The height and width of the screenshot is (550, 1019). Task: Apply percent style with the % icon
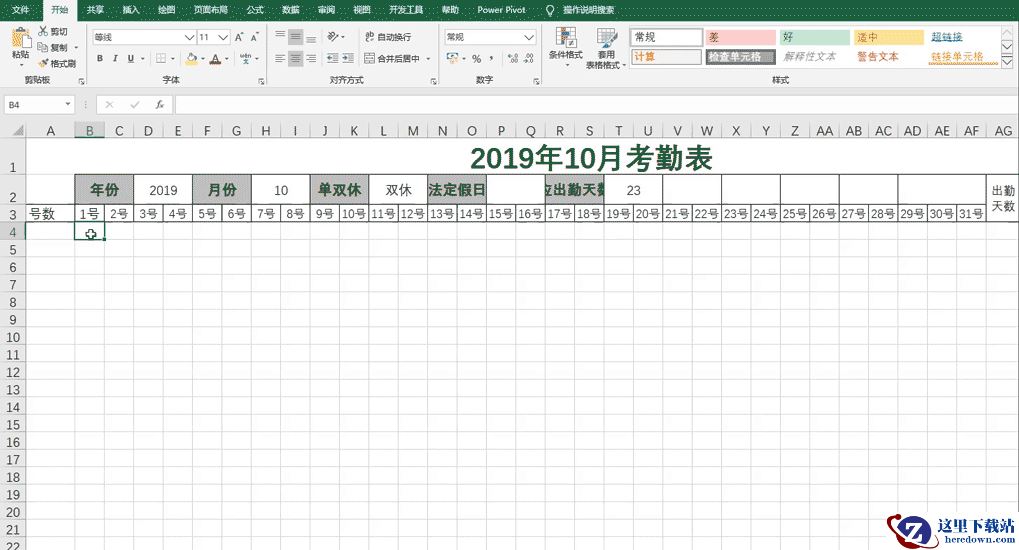[476, 59]
